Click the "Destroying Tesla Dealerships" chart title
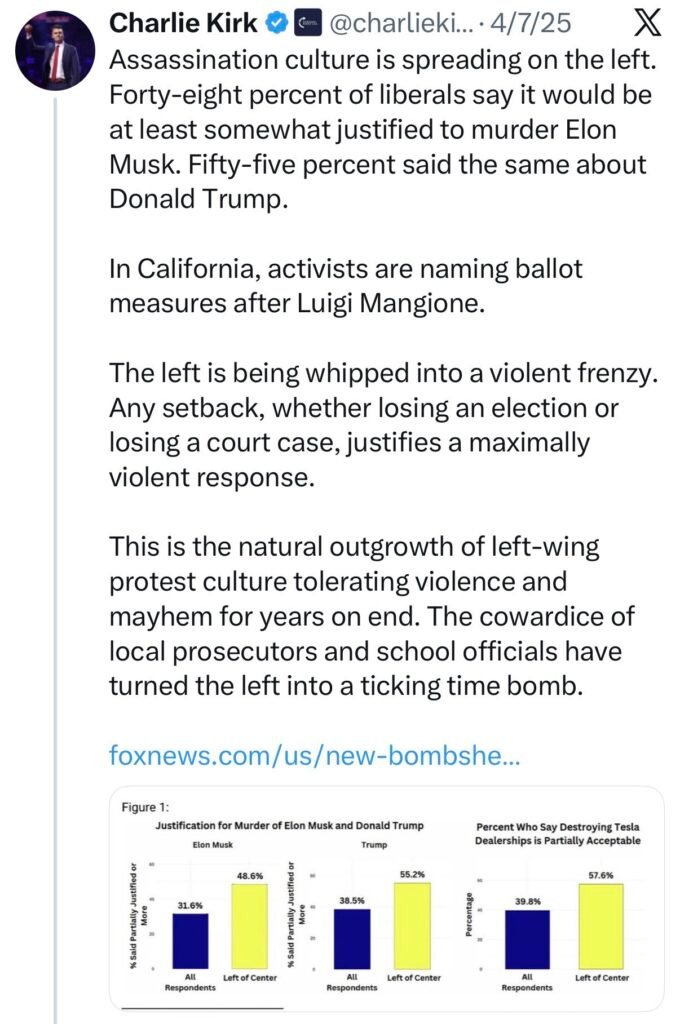The width and height of the screenshot is (680, 1024). point(557,833)
